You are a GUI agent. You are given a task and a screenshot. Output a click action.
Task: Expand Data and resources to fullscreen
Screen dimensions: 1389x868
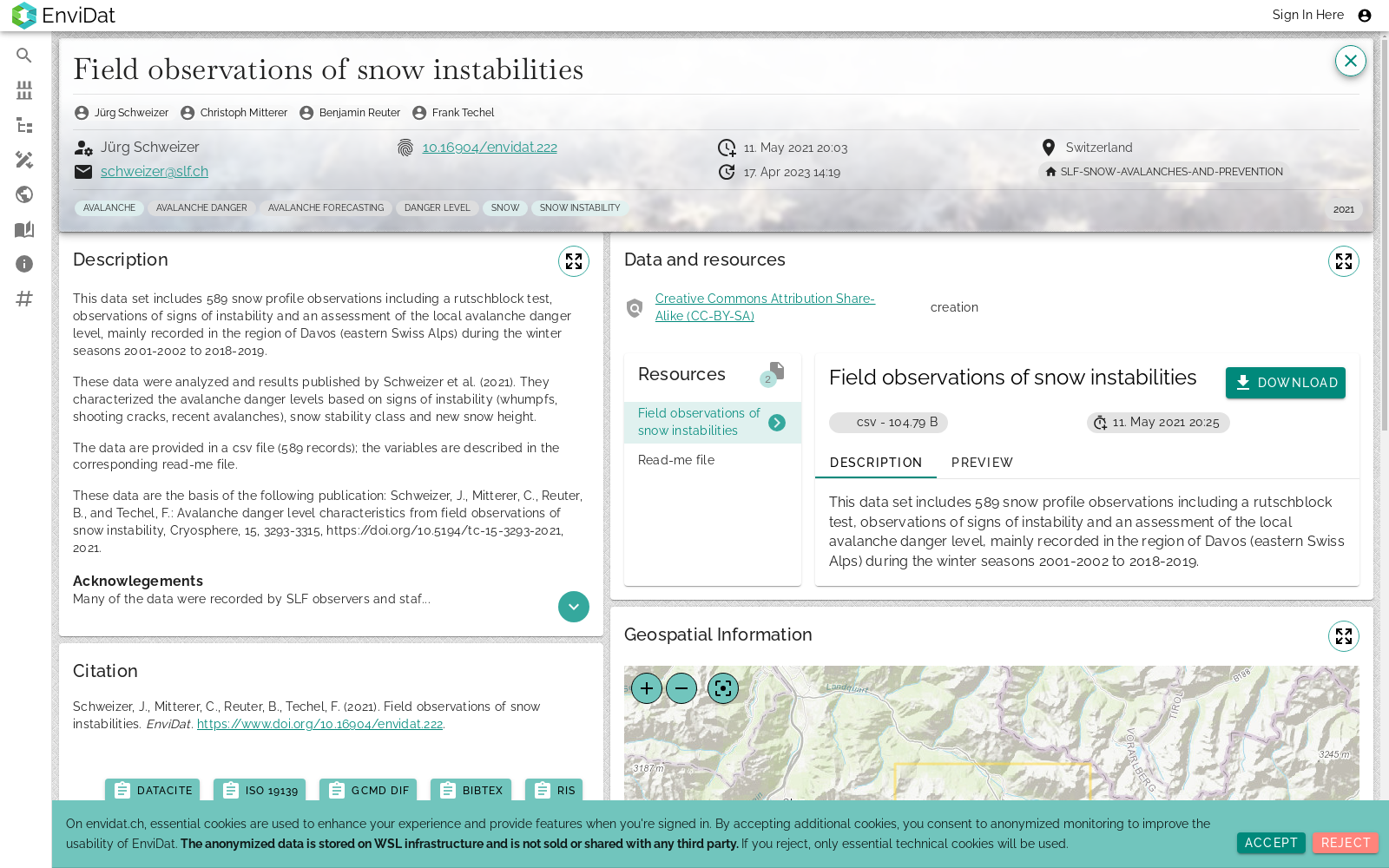click(1344, 261)
